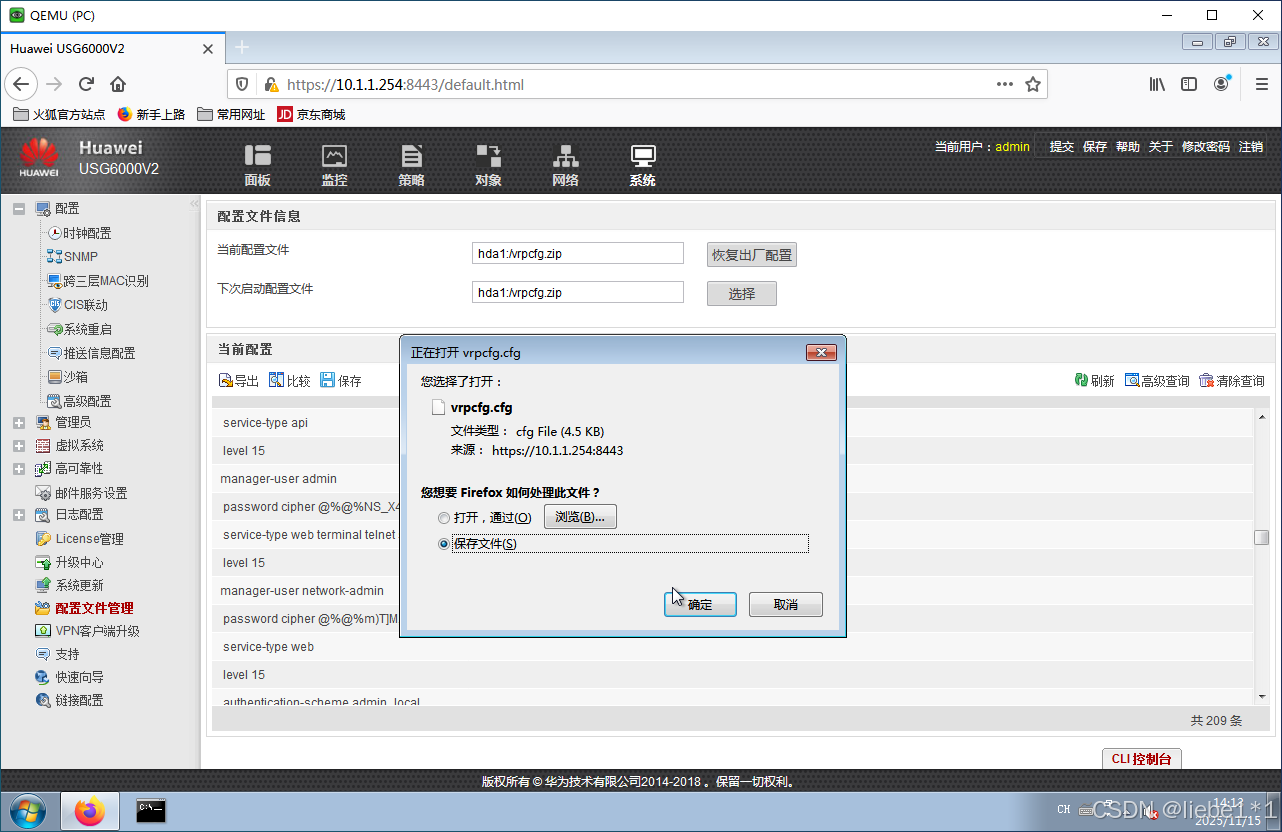Open 高级查询 advanced query
This screenshot has width=1282, height=832.
click(1157, 381)
